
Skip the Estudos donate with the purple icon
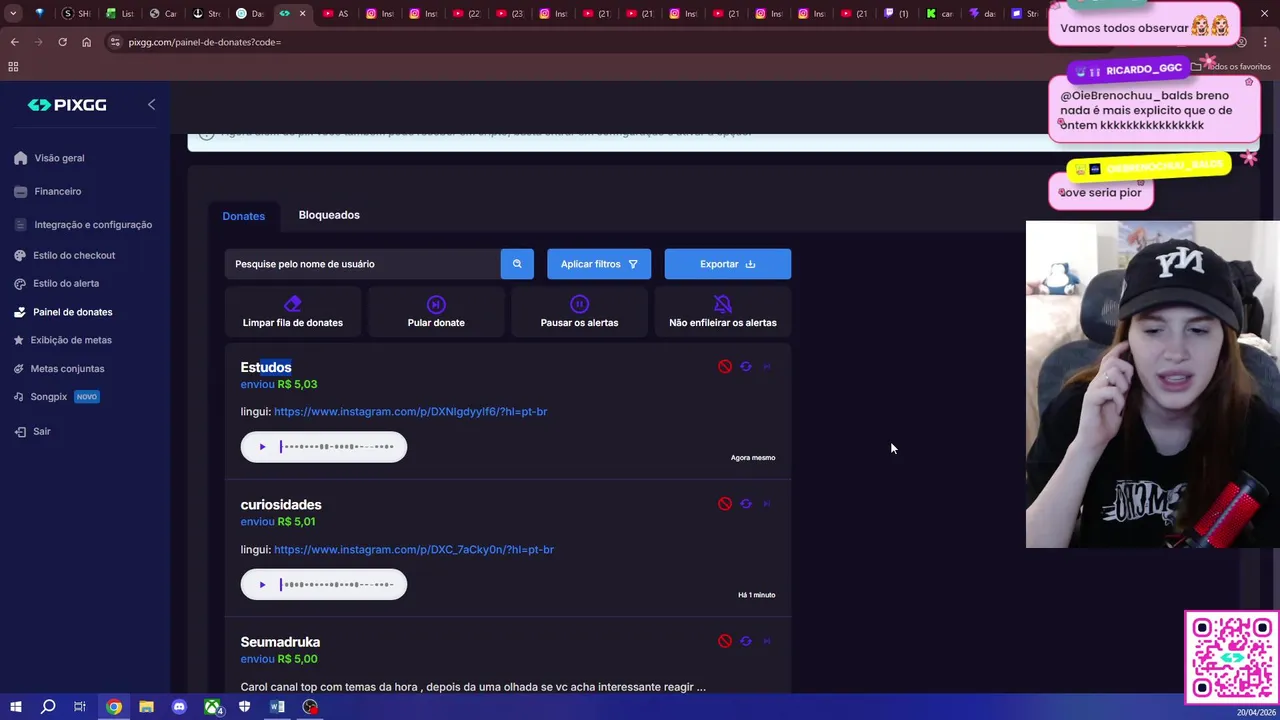click(x=767, y=367)
